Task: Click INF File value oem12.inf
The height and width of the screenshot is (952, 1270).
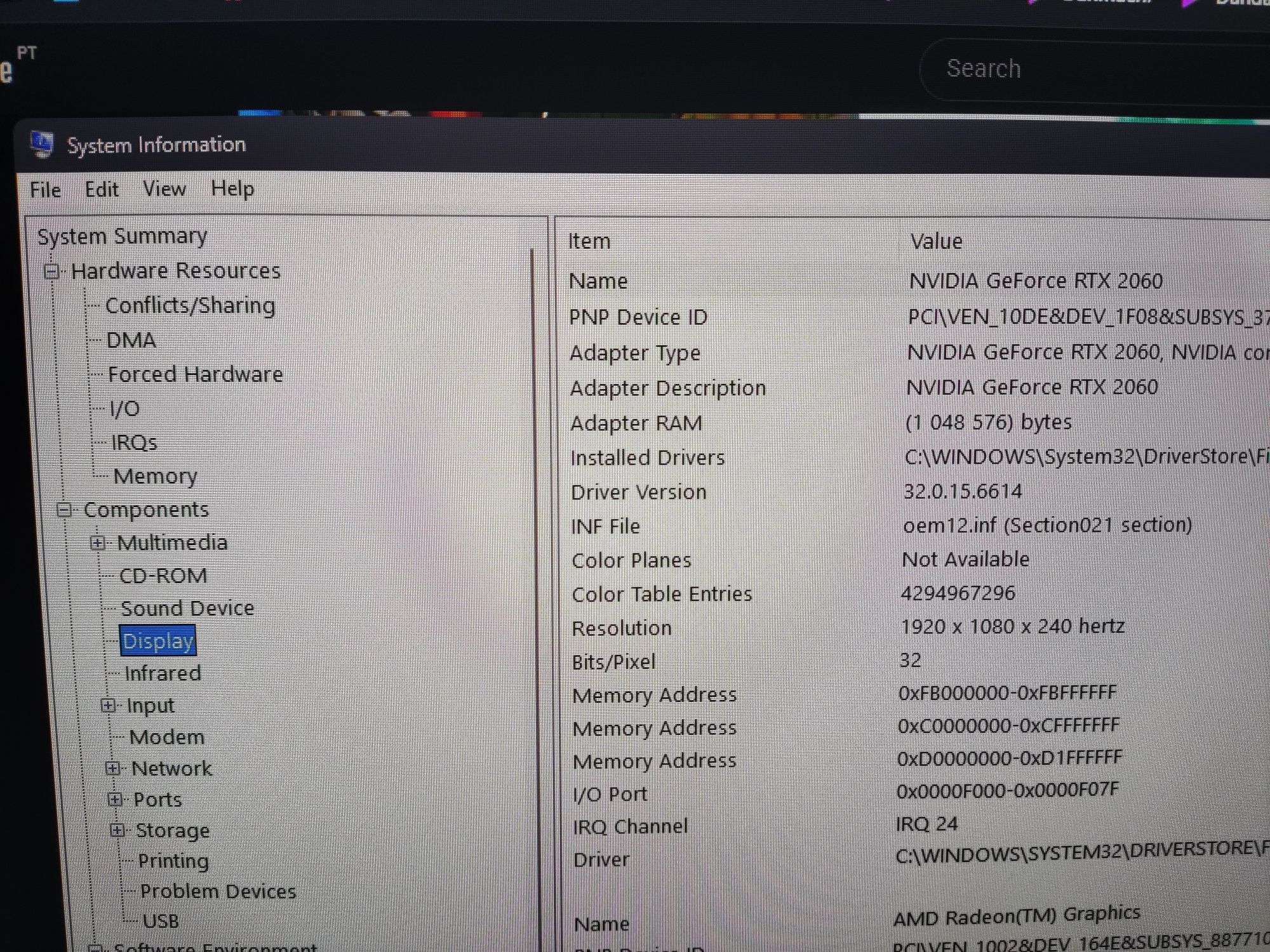Action: (x=1046, y=525)
